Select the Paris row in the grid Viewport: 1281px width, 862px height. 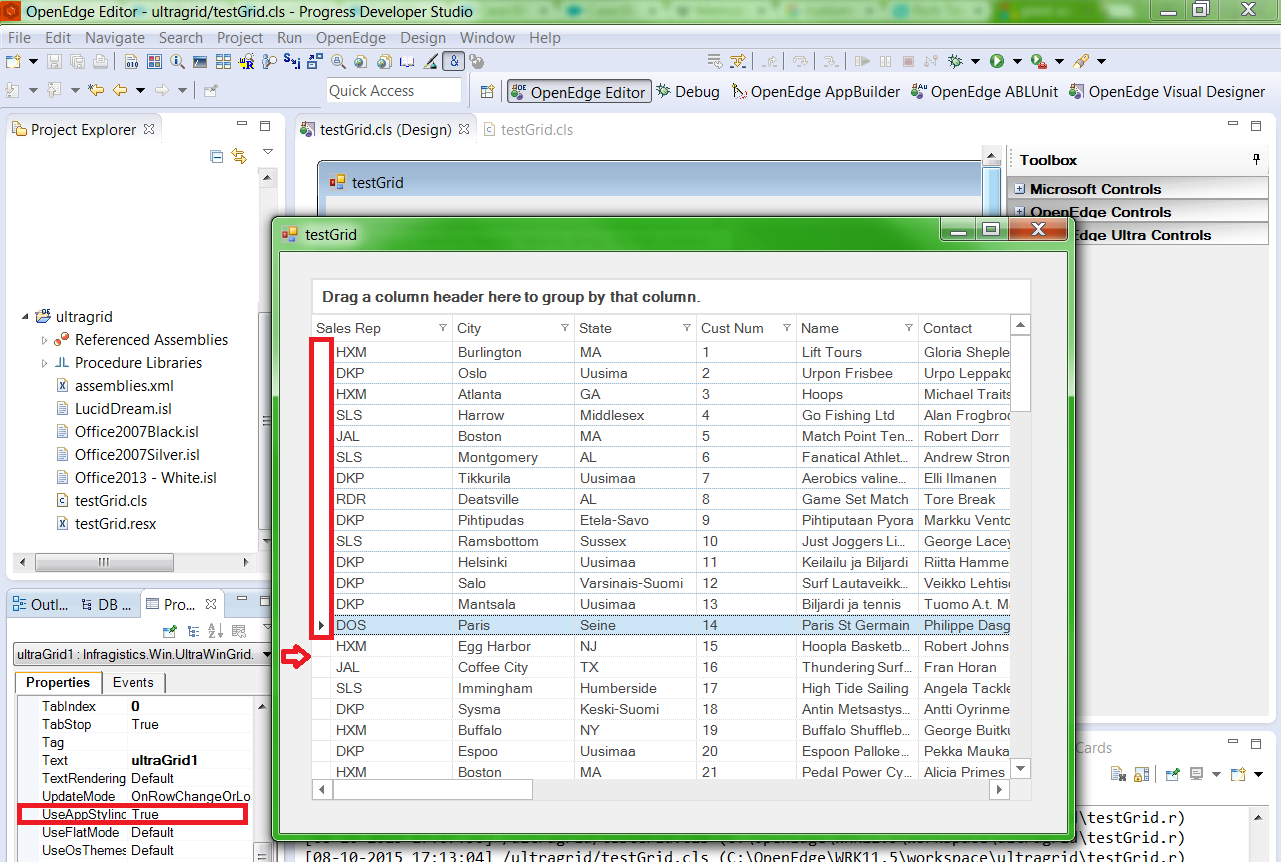coord(660,625)
